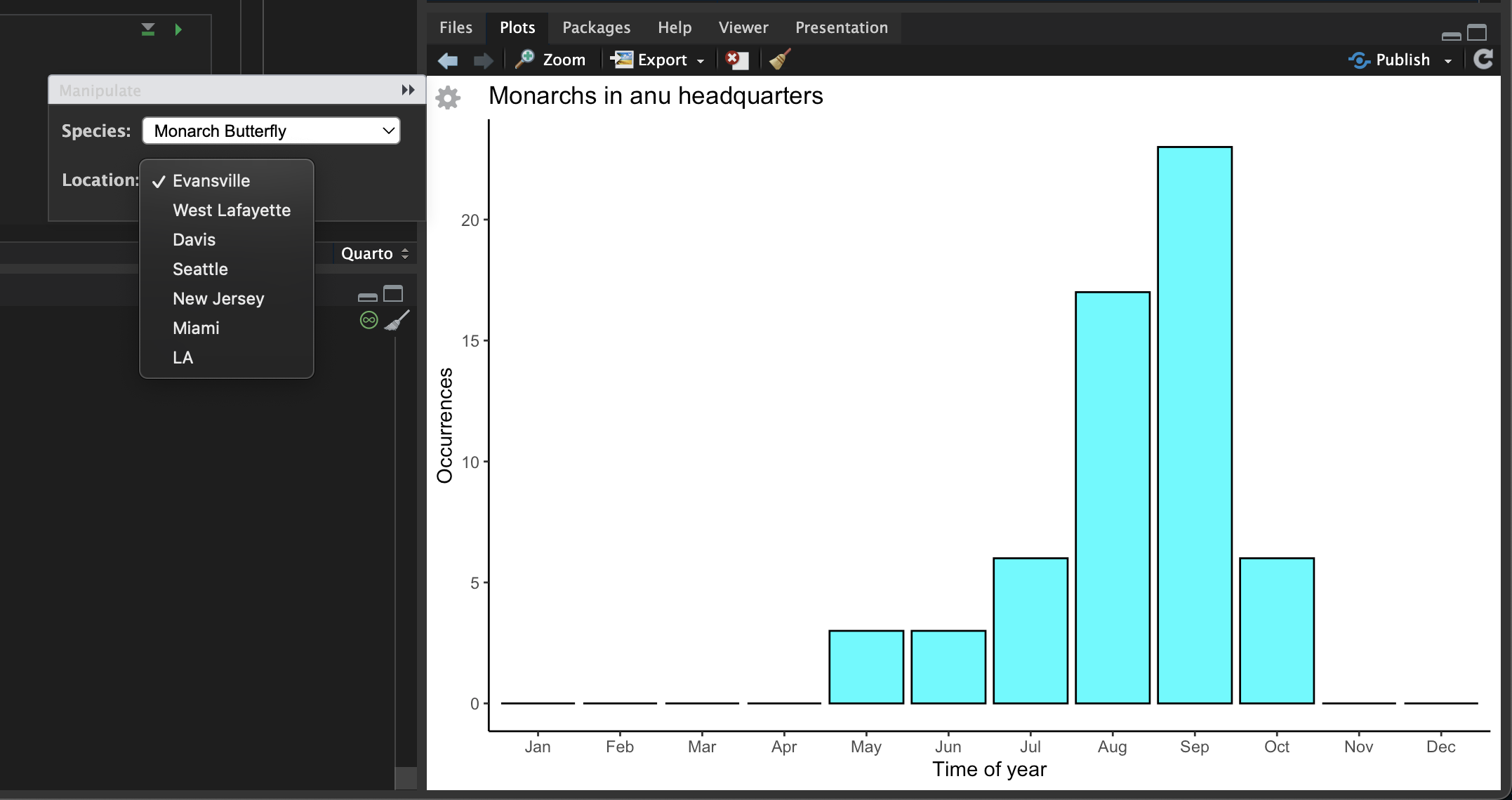Open the Quarto selector
1512x800 pixels.
[x=375, y=253]
